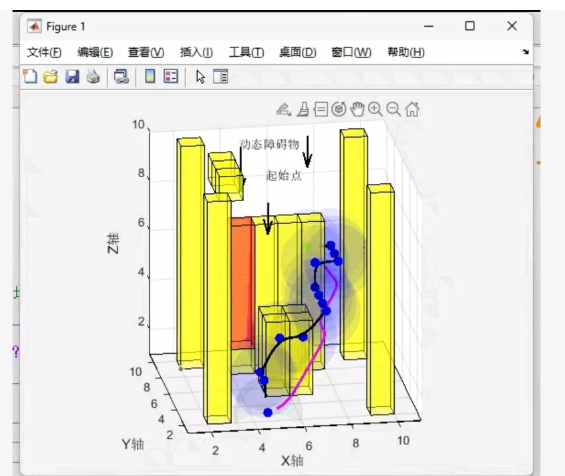Select the Edit Plot arrow tool

(x=200, y=77)
